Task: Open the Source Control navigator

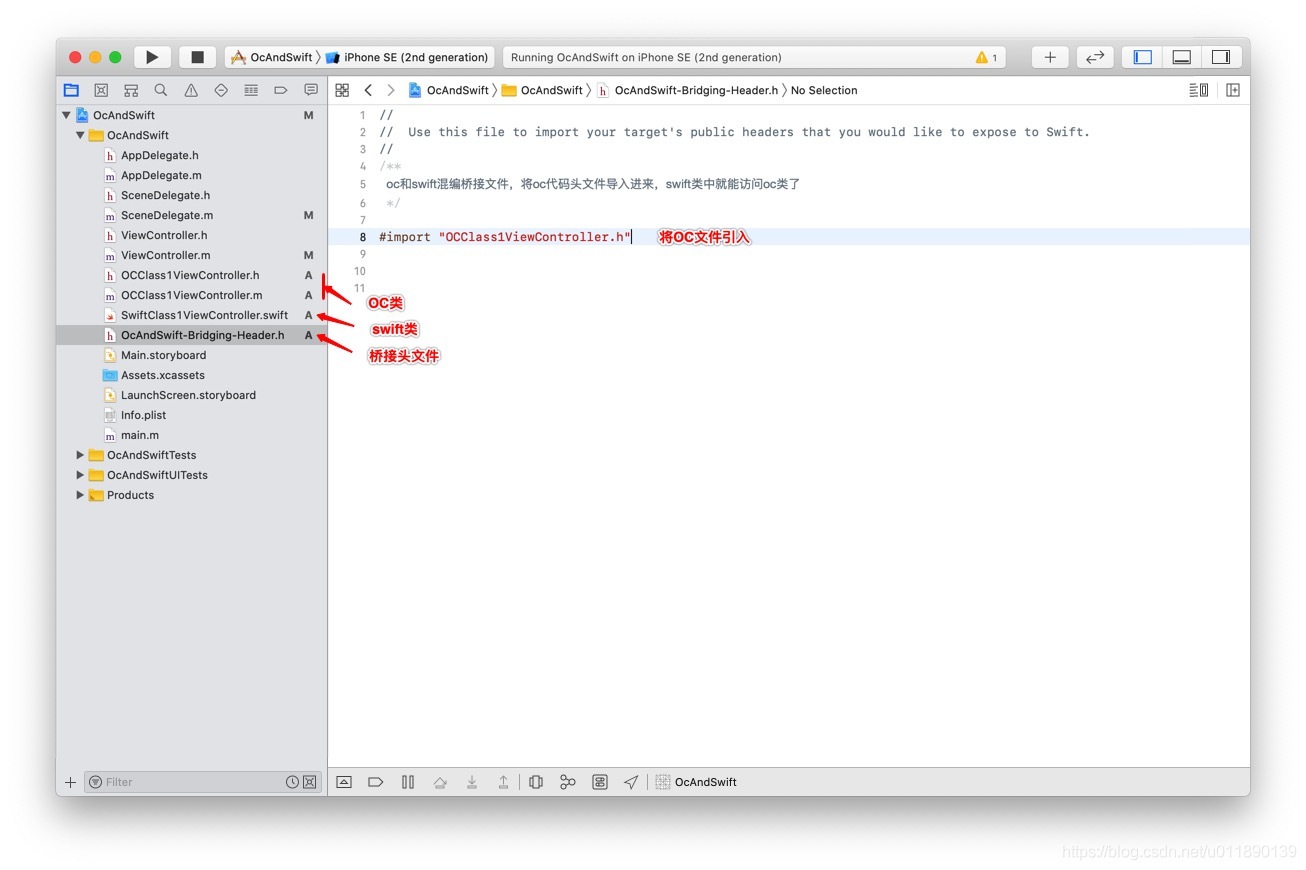Action: (x=101, y=90)
